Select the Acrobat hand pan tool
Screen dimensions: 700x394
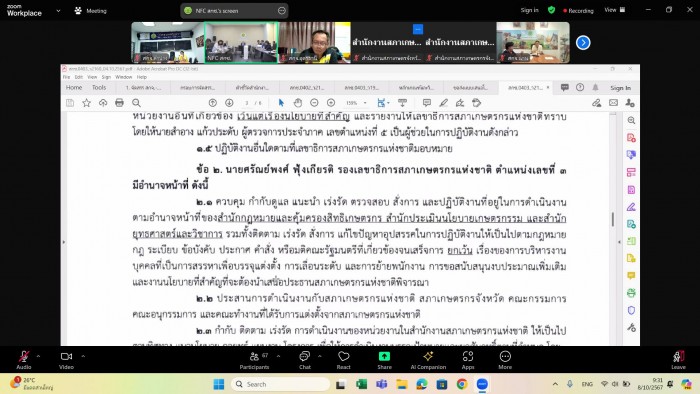pos(298,103)
